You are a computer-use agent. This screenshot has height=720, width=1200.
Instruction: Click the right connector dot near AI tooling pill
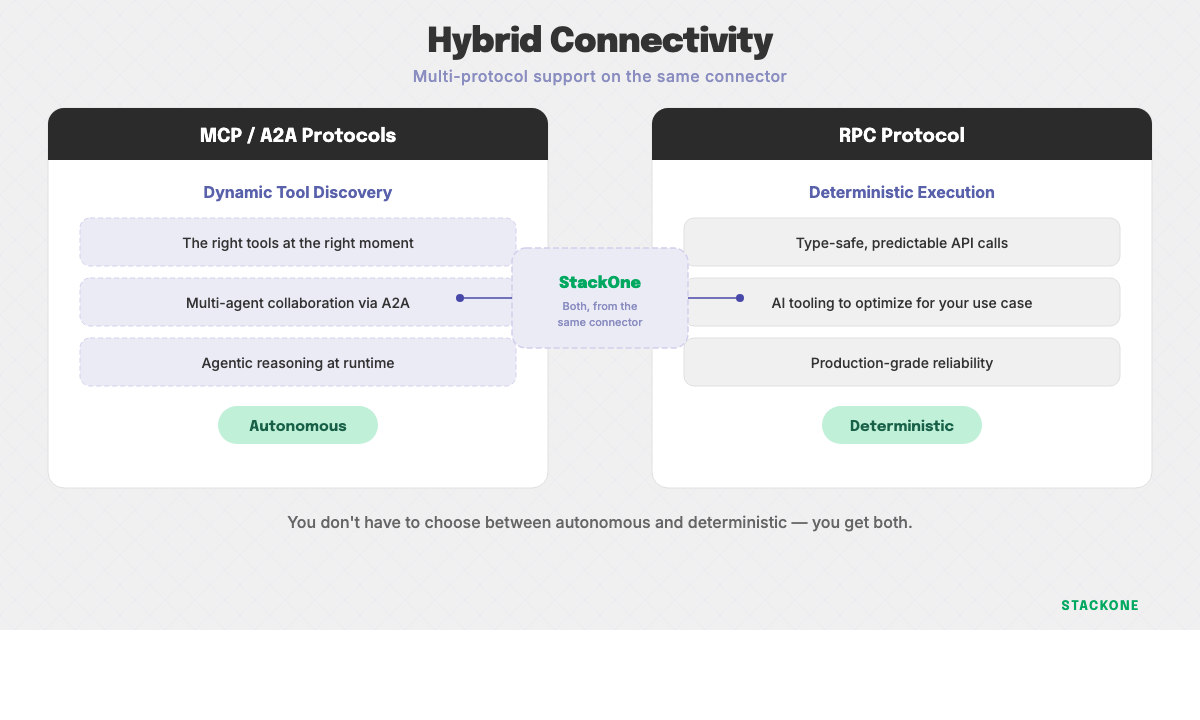tap(740, 297)
